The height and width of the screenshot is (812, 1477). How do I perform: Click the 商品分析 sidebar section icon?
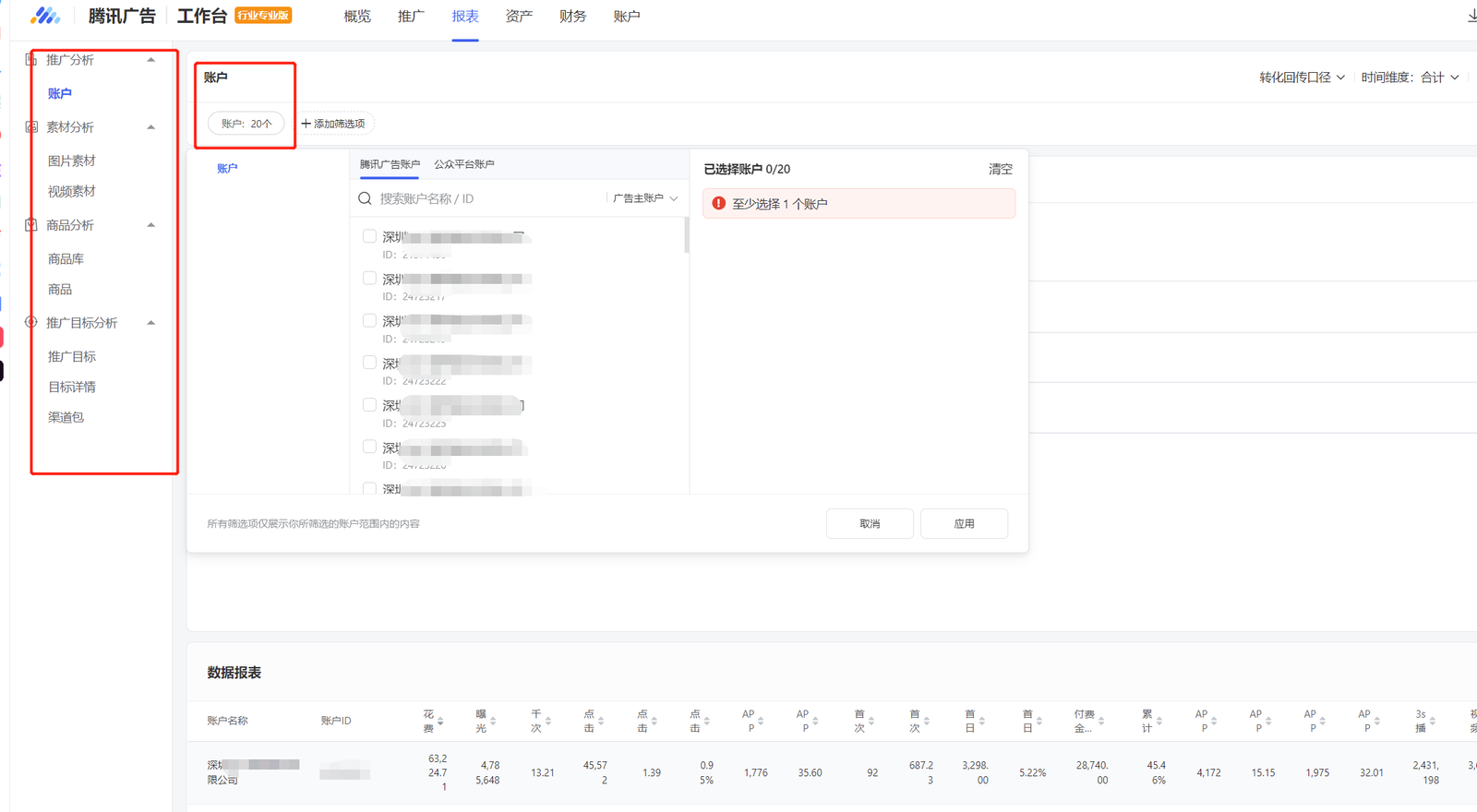(x=31, y=225)
